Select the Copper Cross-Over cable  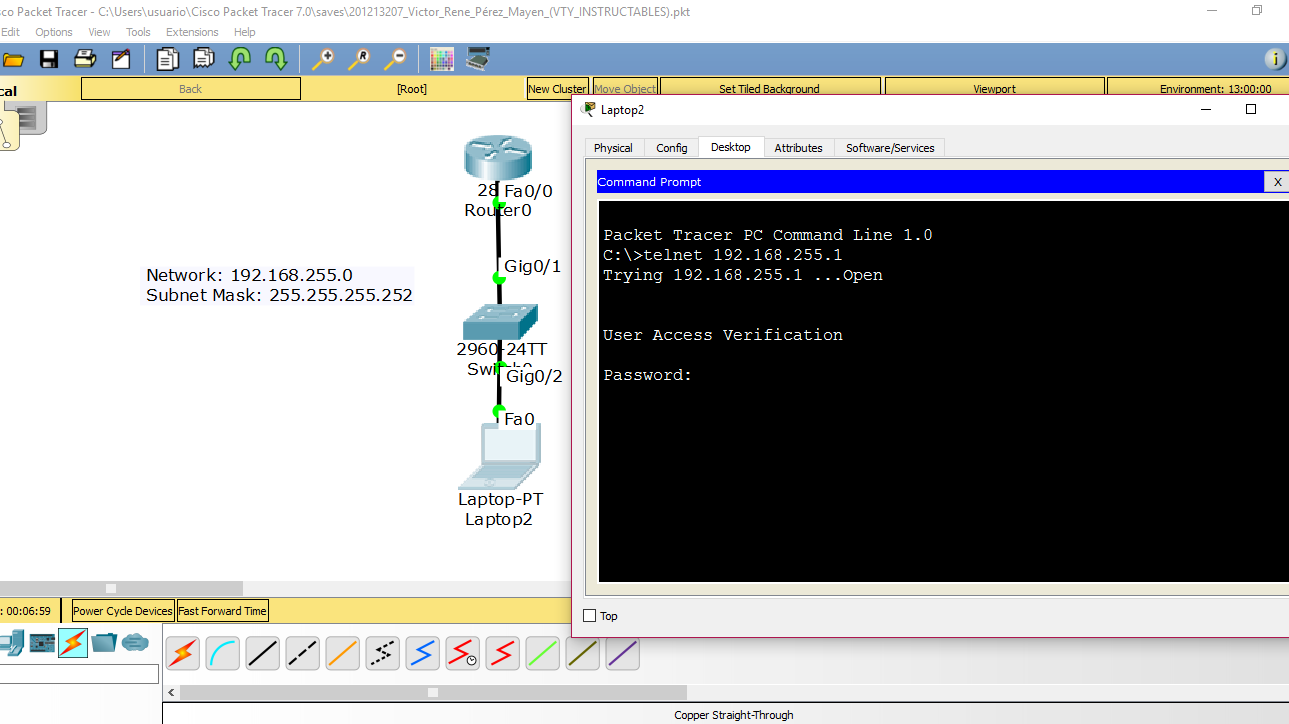302,653
